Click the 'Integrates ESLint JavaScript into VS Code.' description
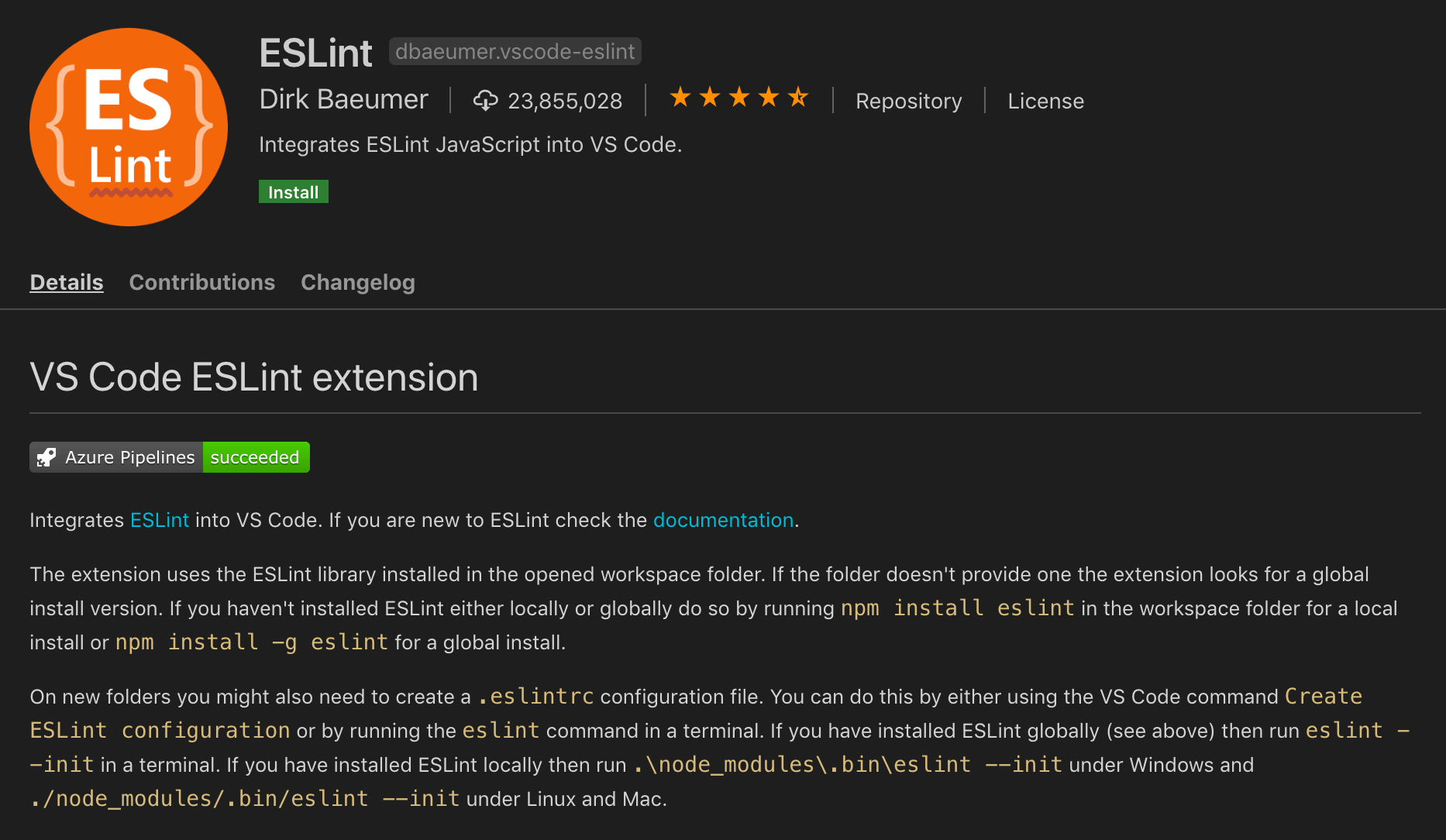This screenshot has width=1446, height=840. coord(470,145)
